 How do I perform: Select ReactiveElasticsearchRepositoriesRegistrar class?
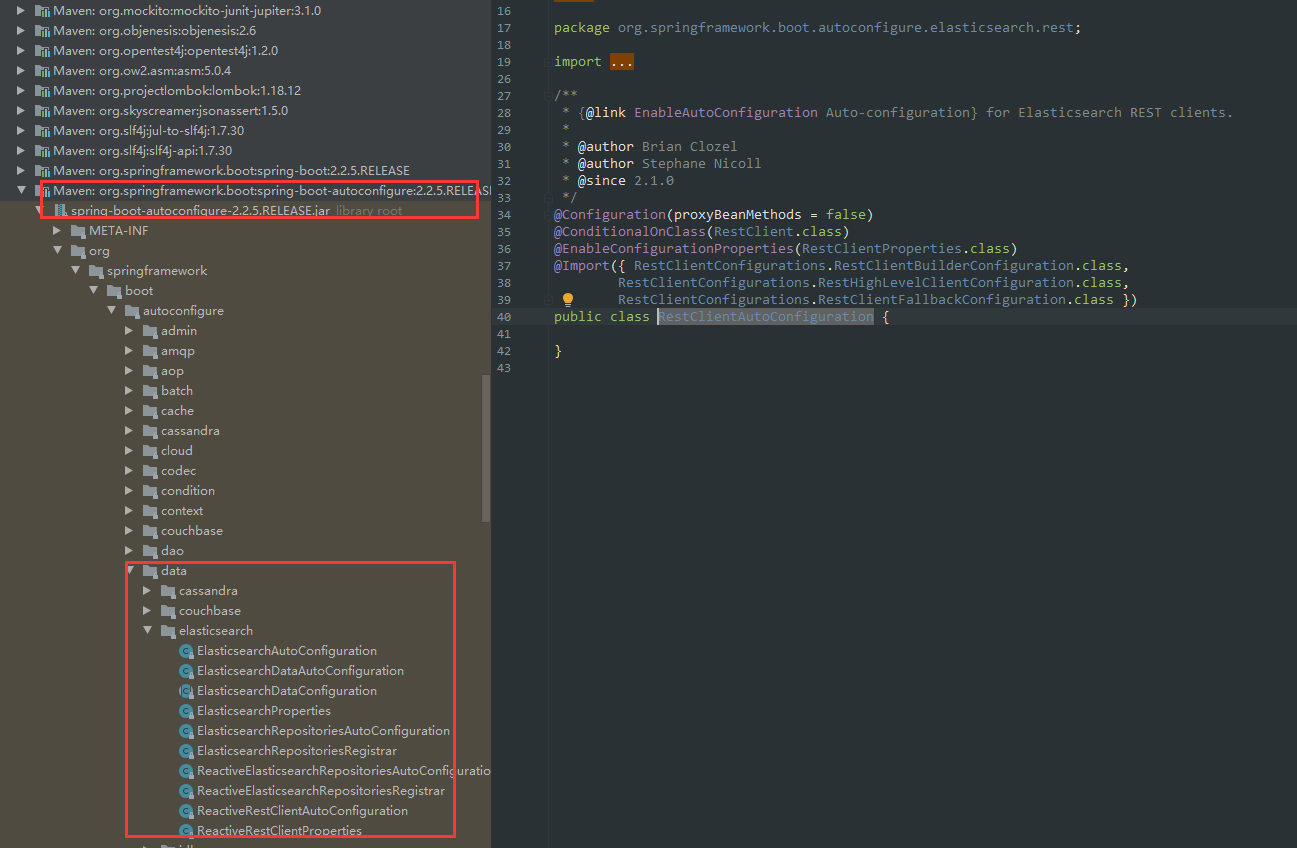coord(320,791)
